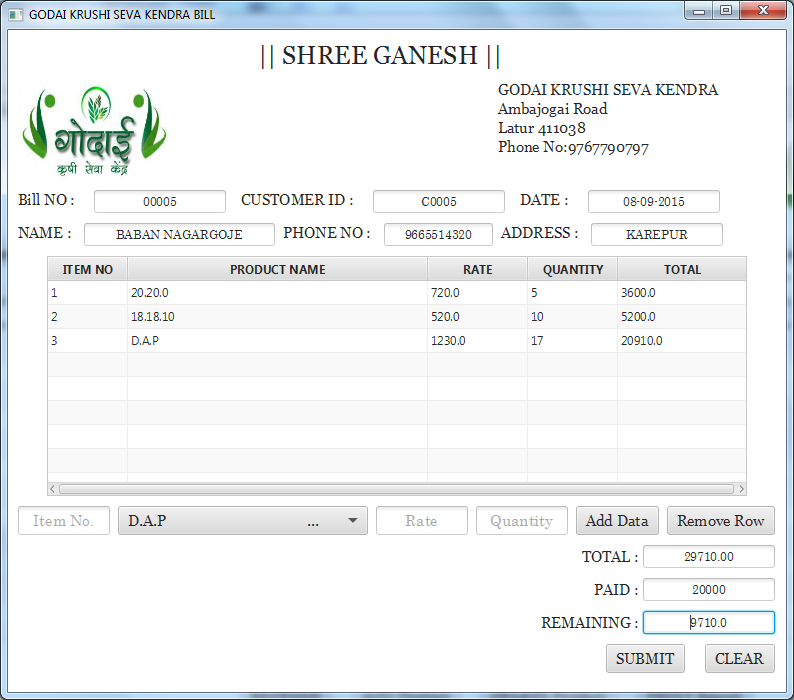The width and height of the screenshot is (794, 700).
Task: Click rate cell 520.0
Action: 478,317
